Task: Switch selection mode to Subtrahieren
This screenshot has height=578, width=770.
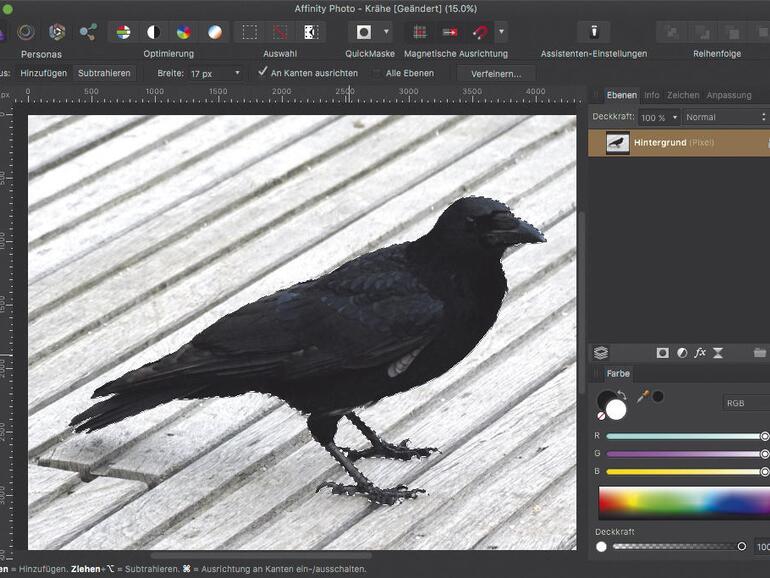Action: [x=103, y=73]
